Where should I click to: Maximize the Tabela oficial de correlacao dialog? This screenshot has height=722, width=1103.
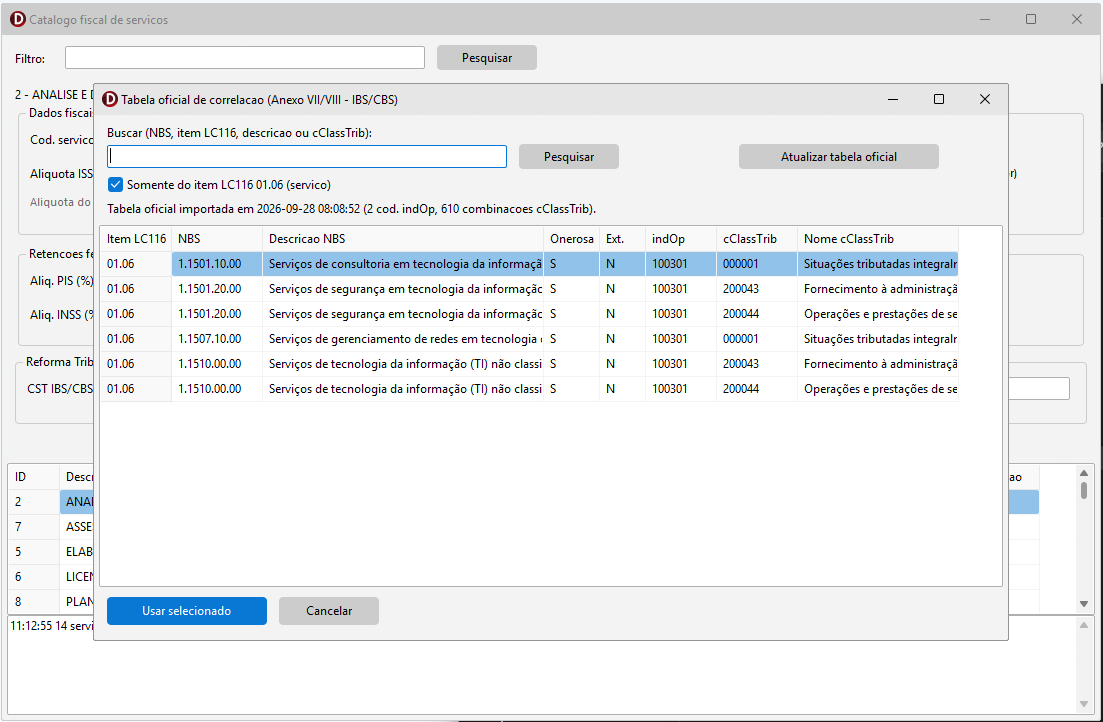pos(938,99)
